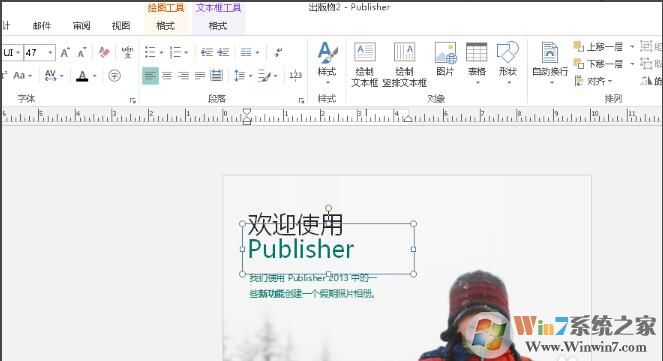Click the paragraph shading brush icon

tap(264, 76)
